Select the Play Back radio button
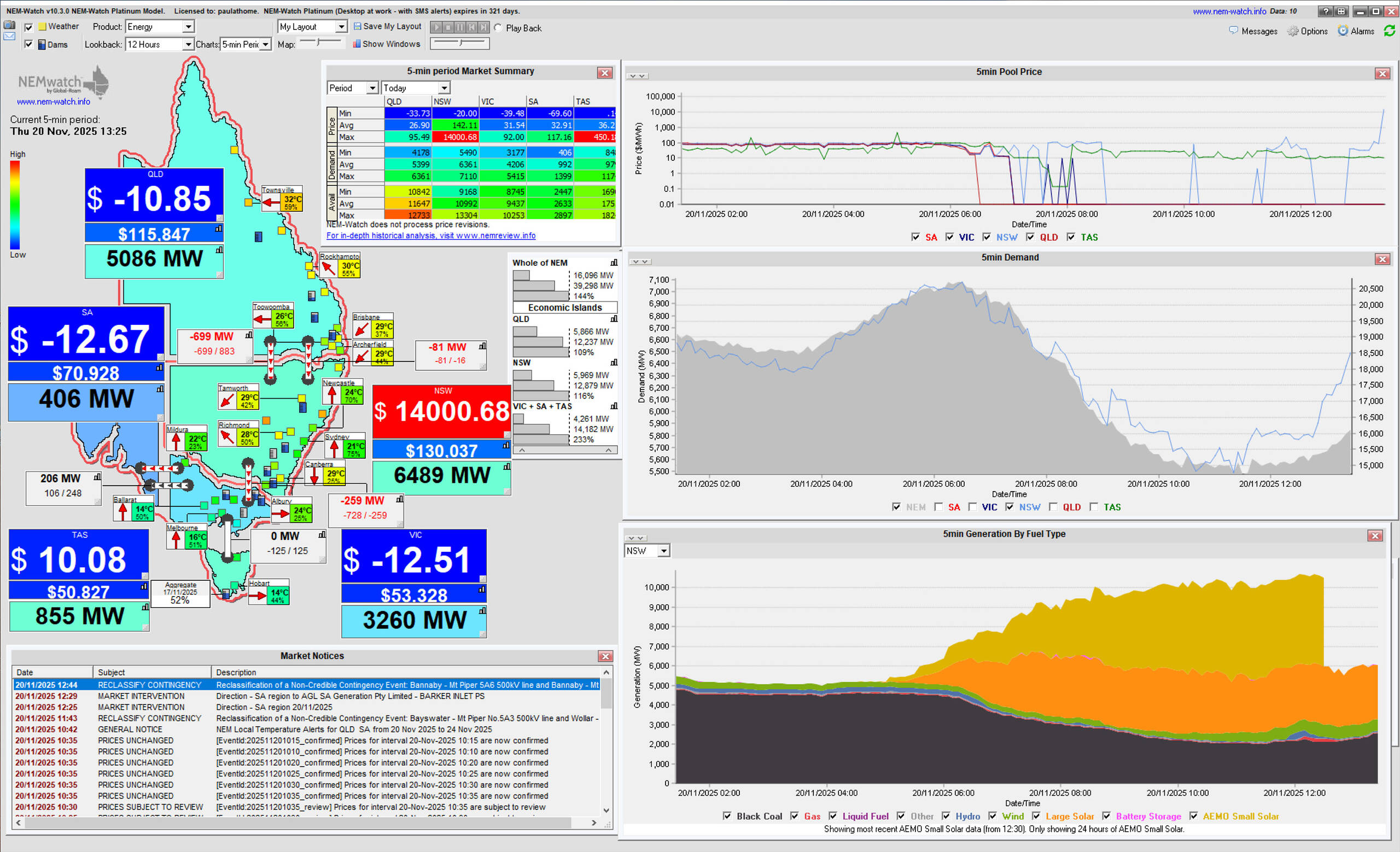This screenshot has height=852, width=1400. point(498,28)
